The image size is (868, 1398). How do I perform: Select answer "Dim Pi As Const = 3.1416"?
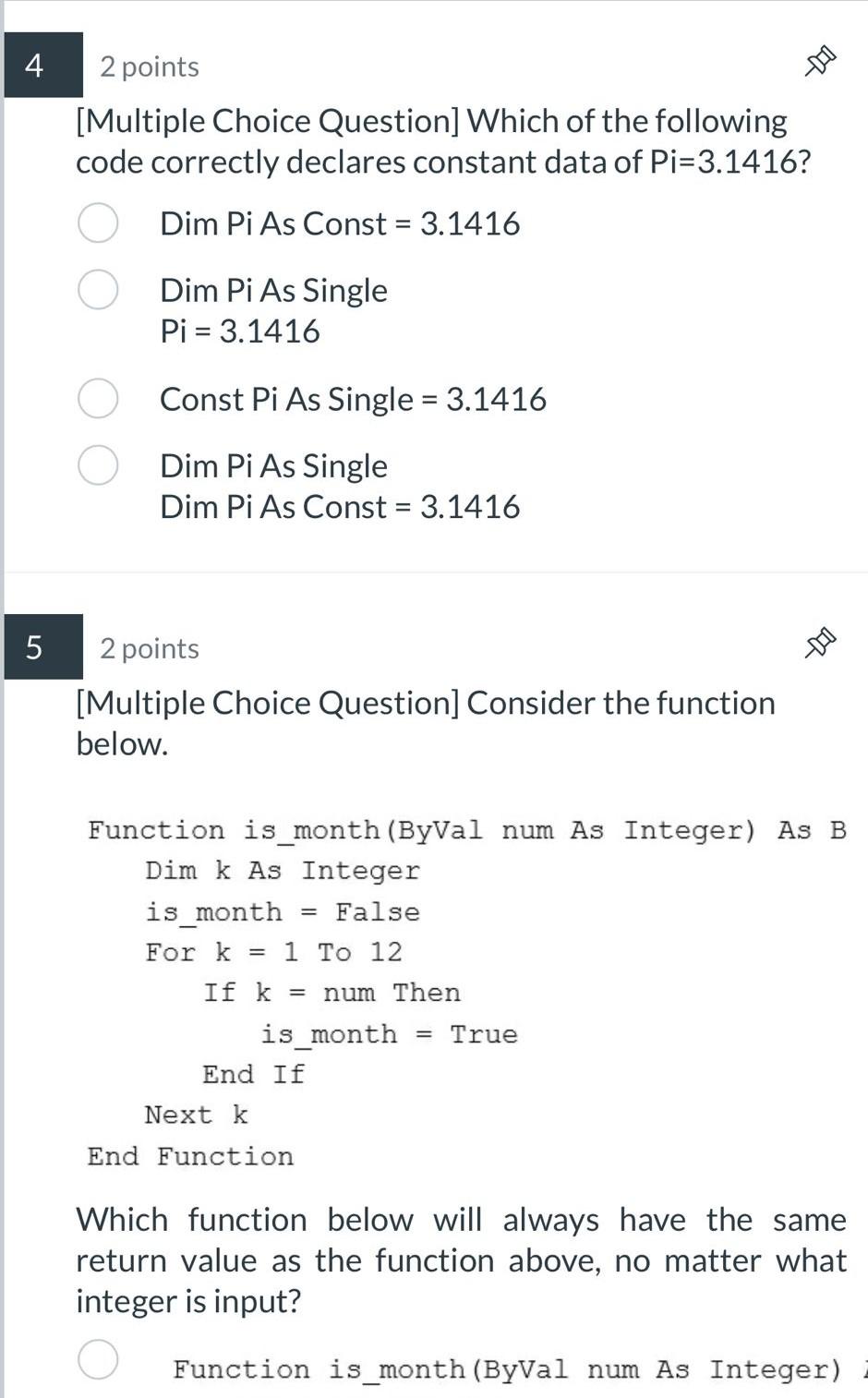97,222
